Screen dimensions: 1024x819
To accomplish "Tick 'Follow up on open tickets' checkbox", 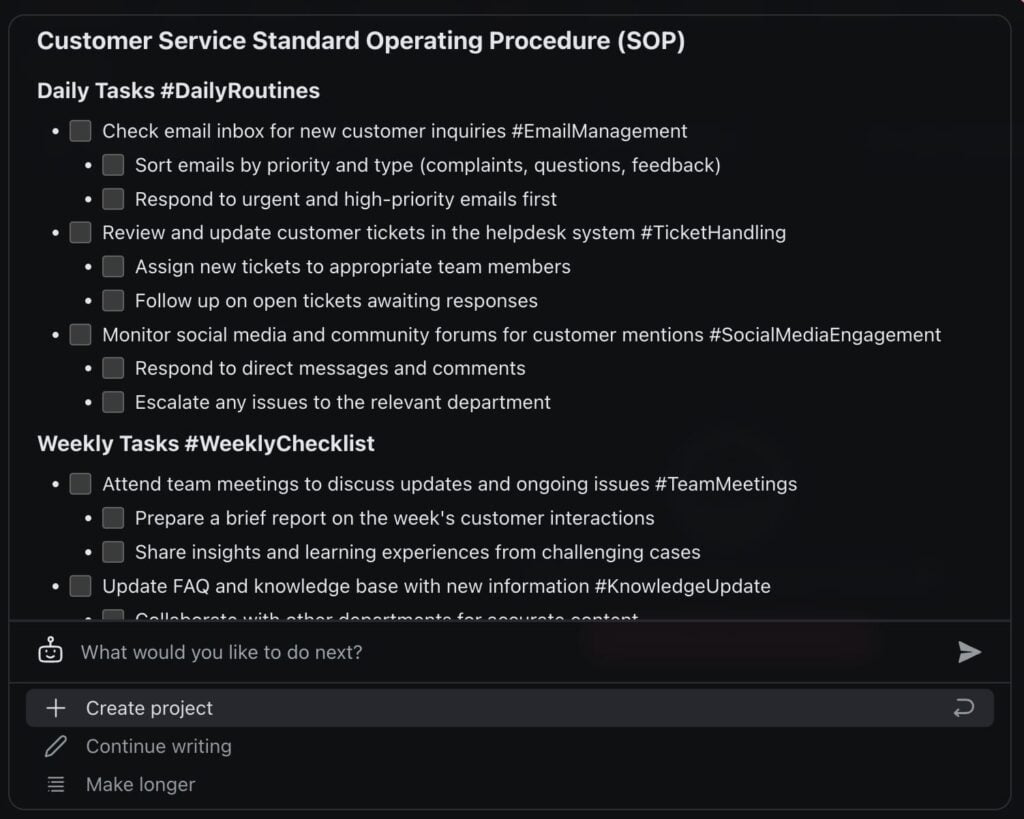I will pyautogui.click(x=113, y=301).
